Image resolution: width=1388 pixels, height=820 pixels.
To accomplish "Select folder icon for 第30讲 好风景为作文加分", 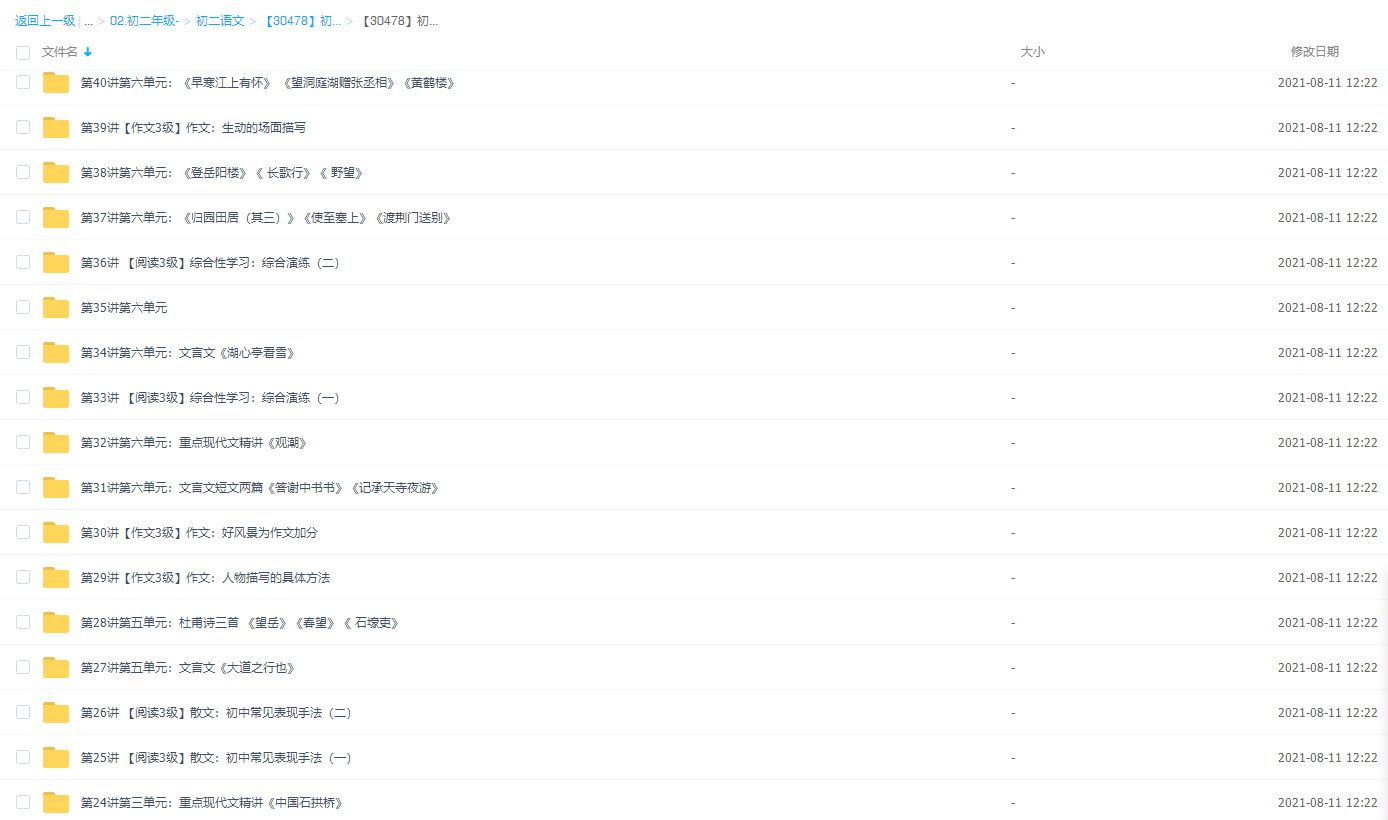I will tap(56, 533).
